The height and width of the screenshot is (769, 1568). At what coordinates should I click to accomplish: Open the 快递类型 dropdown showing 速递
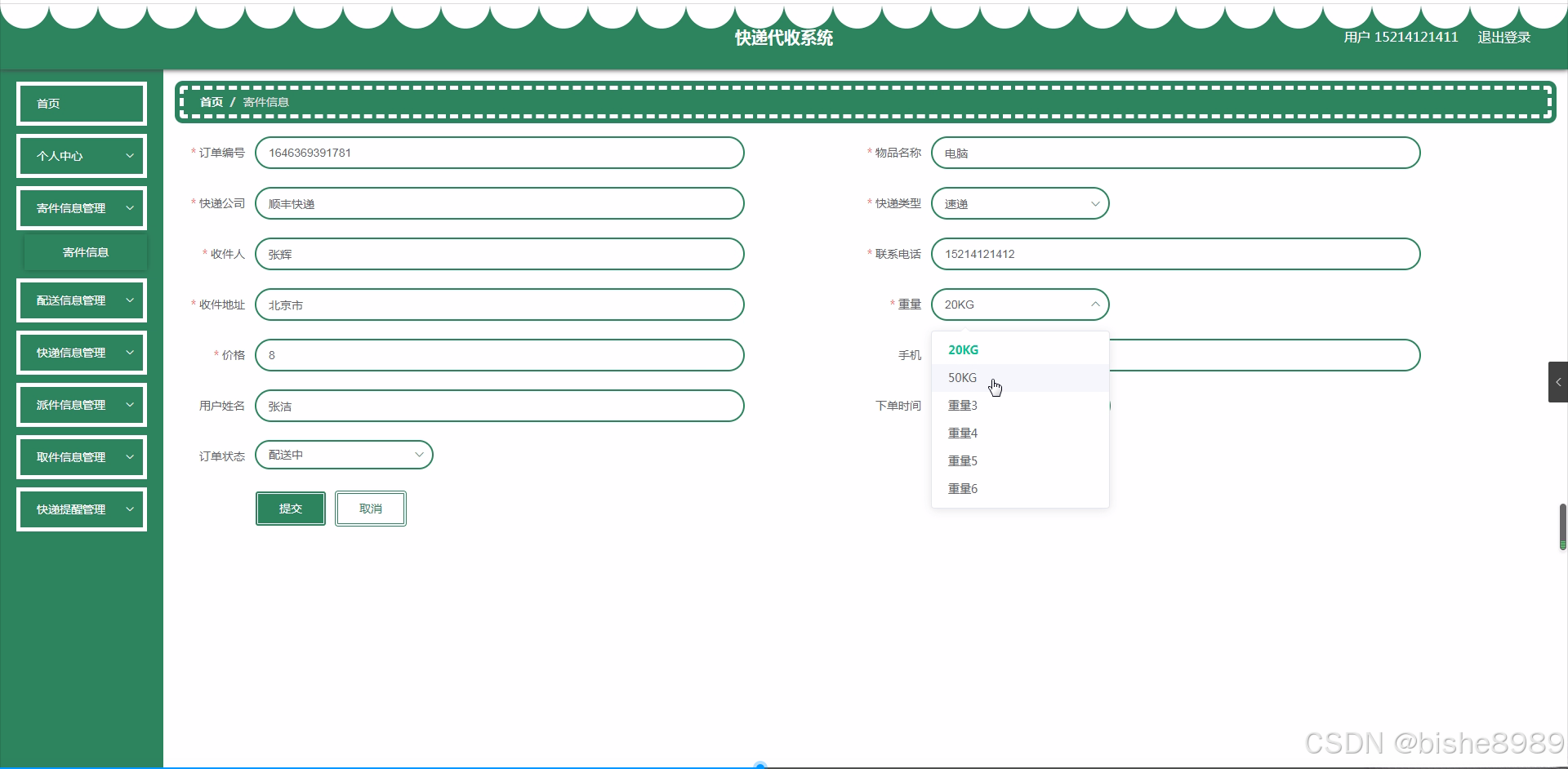click(x=1020, y=203)
